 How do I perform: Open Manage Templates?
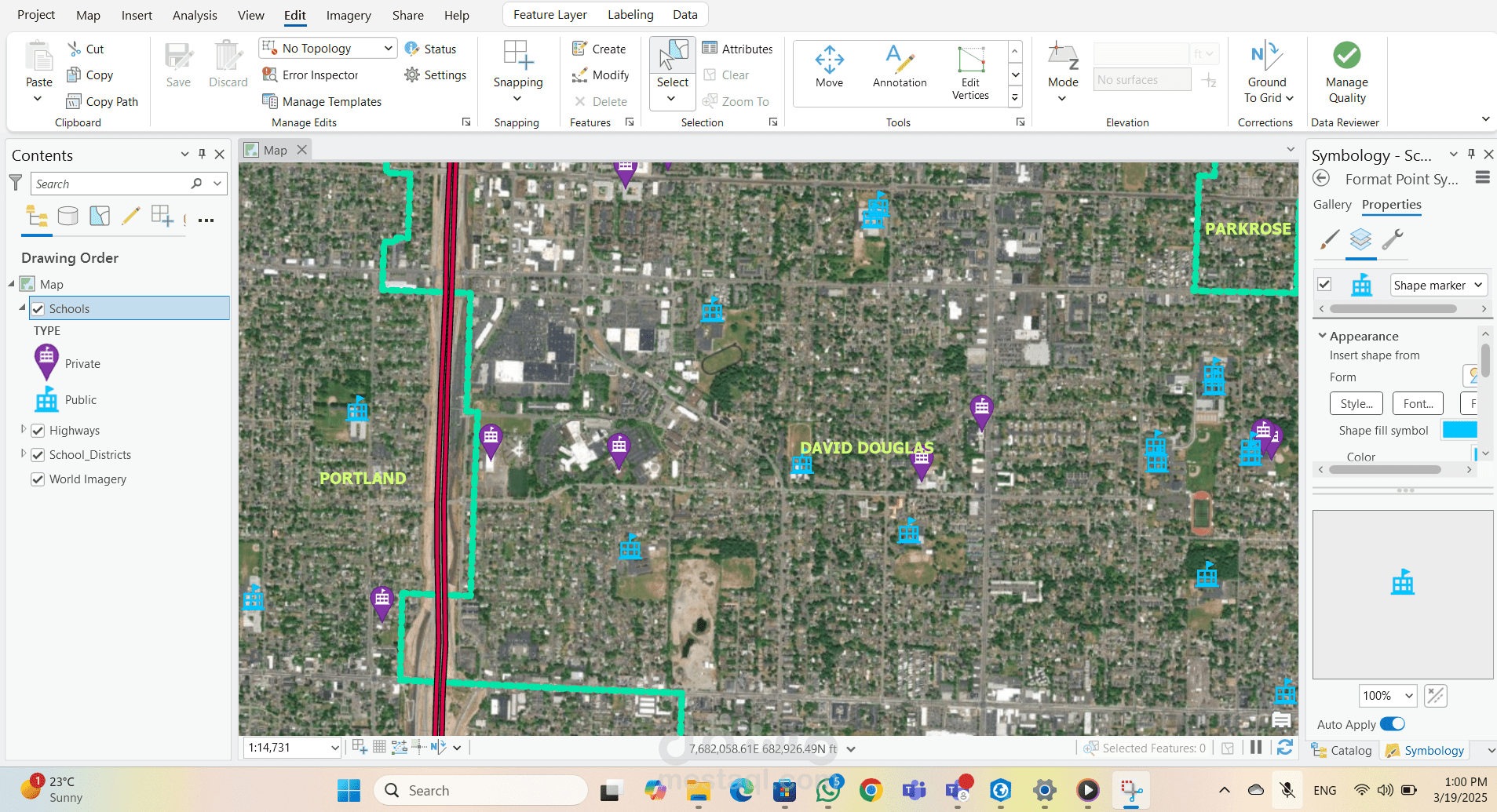(x=322, y=102)
